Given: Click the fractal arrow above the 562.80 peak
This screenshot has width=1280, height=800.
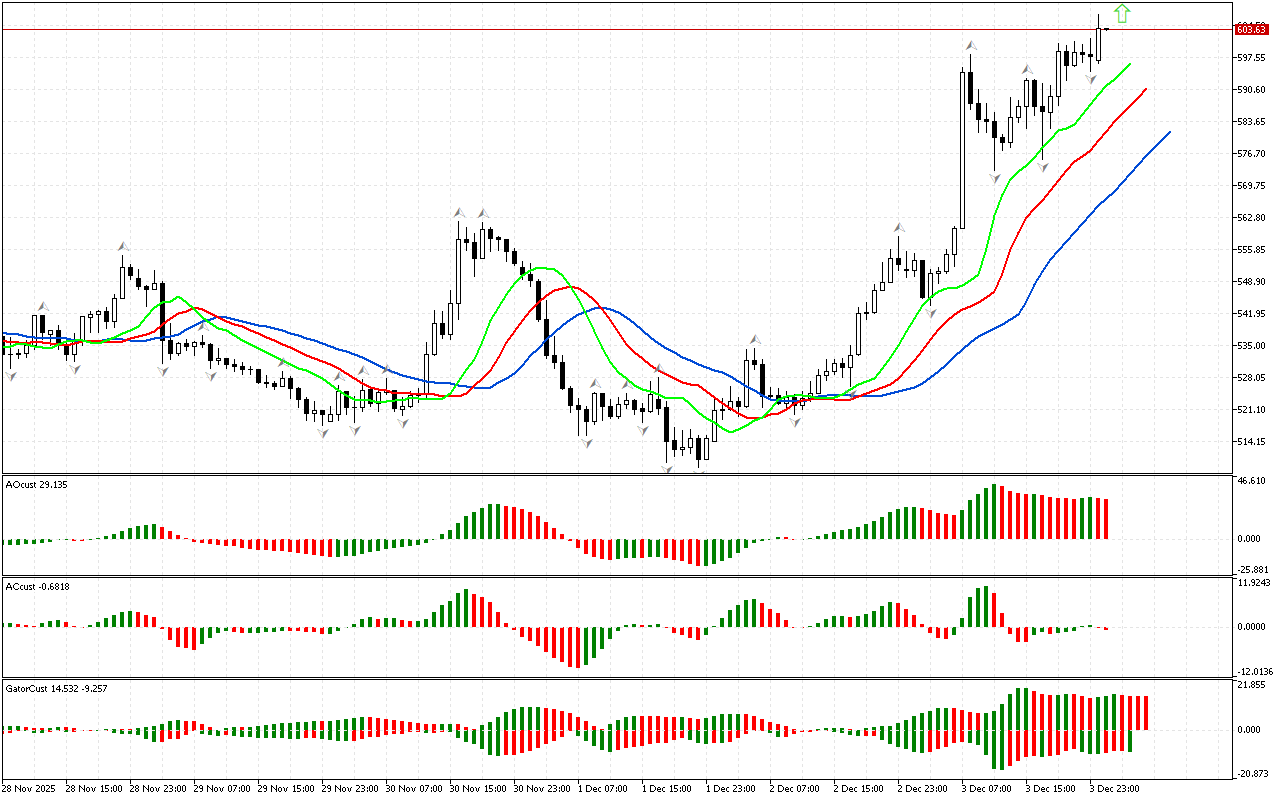Looking at the screenshot, I should click(x=459, y=212).
